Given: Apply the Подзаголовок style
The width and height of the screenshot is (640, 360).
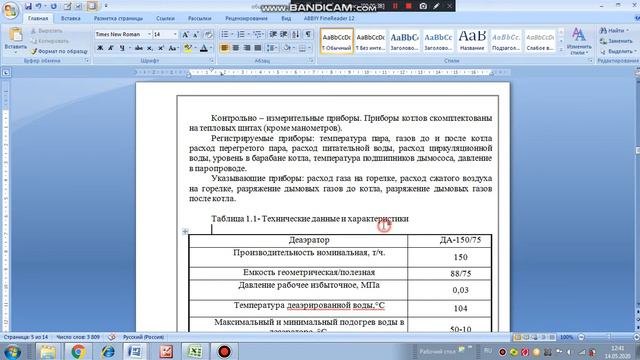Looking at the screenshot, I should pos(506,41).
